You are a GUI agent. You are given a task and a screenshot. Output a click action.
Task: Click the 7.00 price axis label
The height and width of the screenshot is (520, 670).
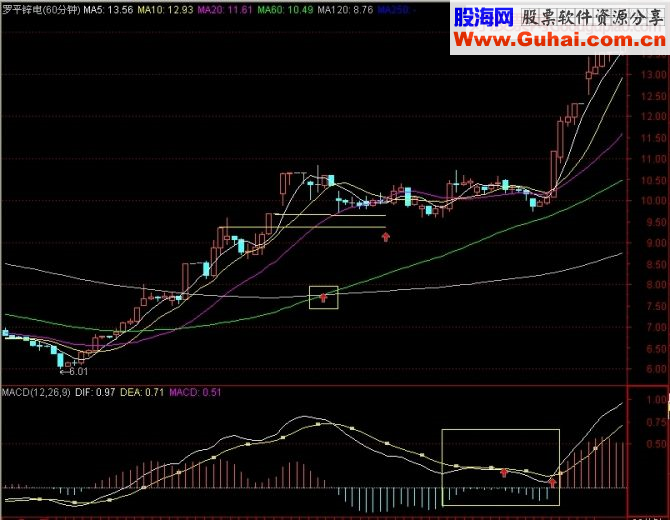(656, 327)
